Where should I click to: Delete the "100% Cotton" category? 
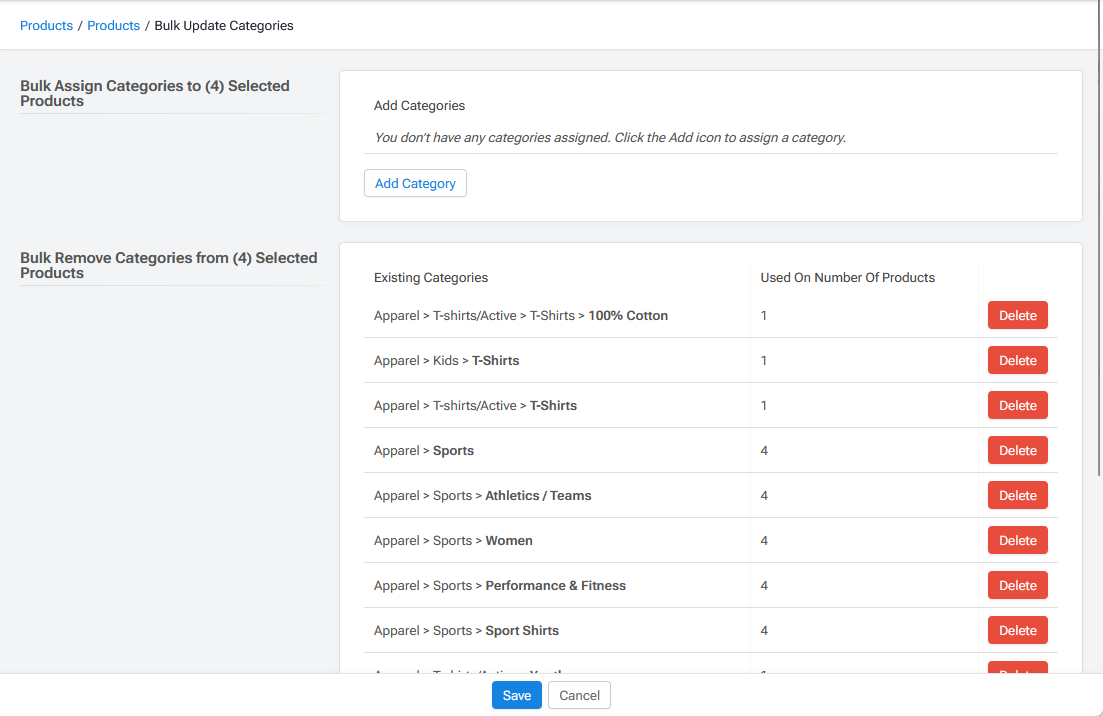1017,315
